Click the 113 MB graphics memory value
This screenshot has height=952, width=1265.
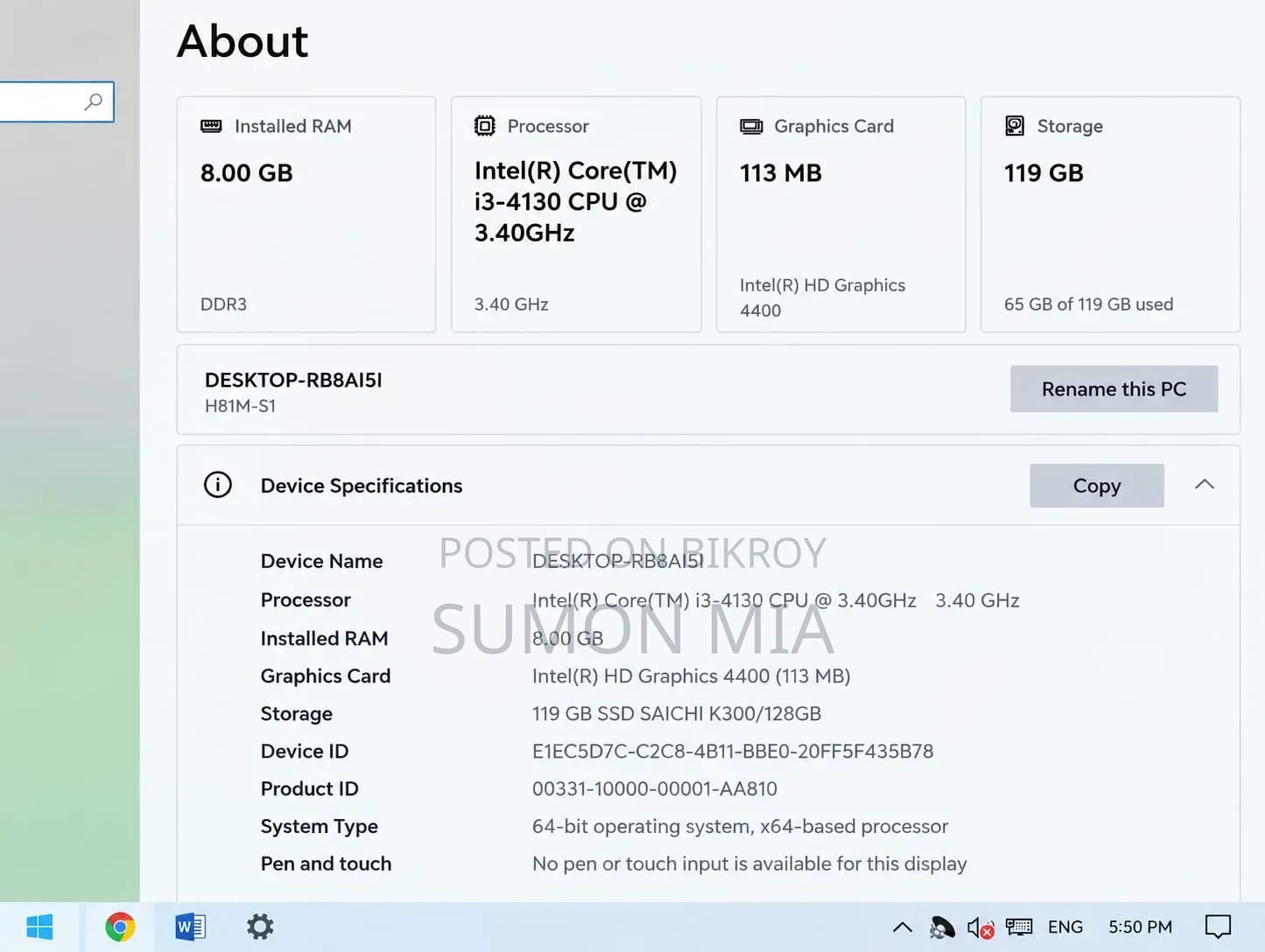point(781,173)
